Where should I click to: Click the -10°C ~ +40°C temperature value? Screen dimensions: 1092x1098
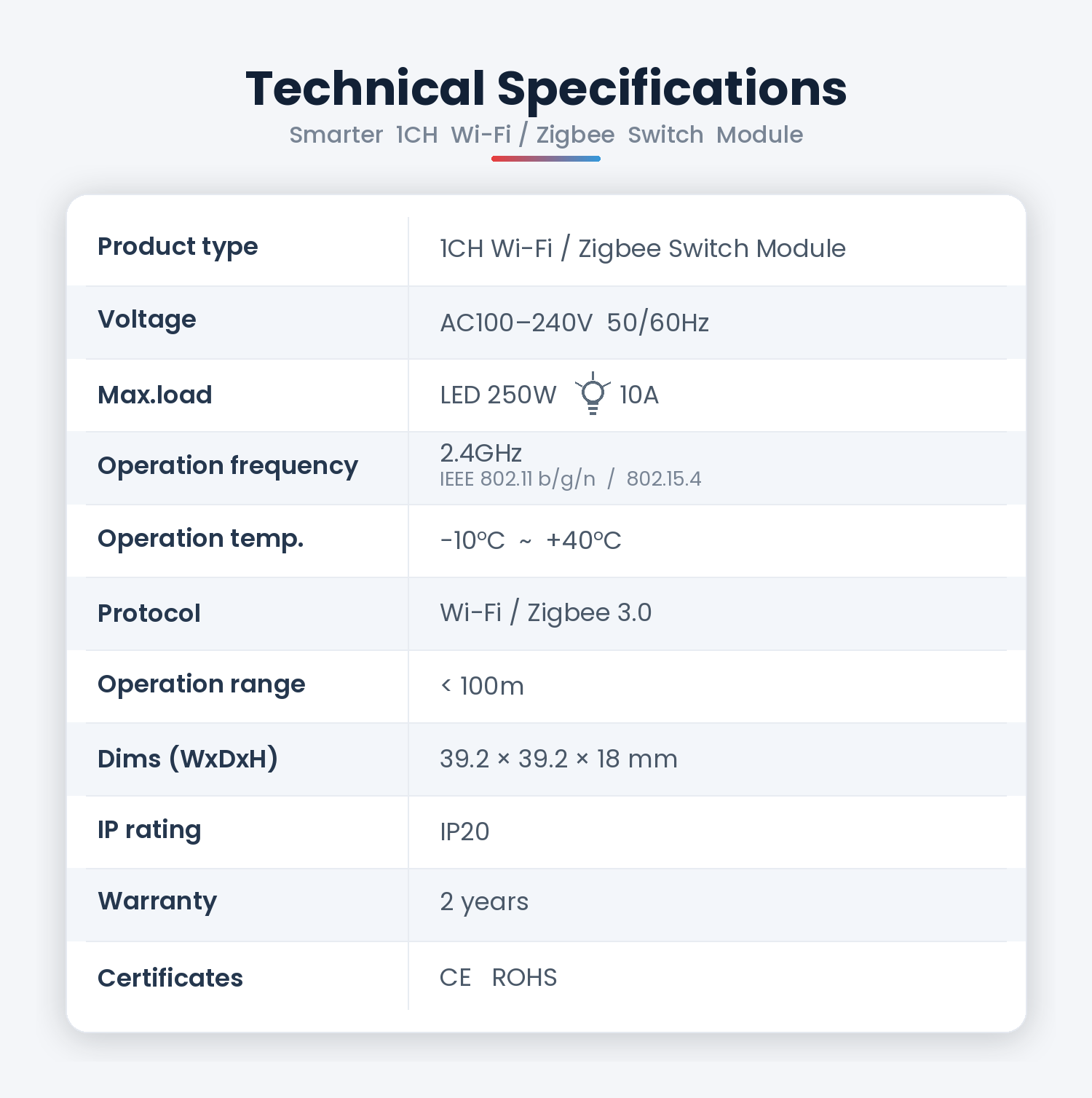click(531, 540)
